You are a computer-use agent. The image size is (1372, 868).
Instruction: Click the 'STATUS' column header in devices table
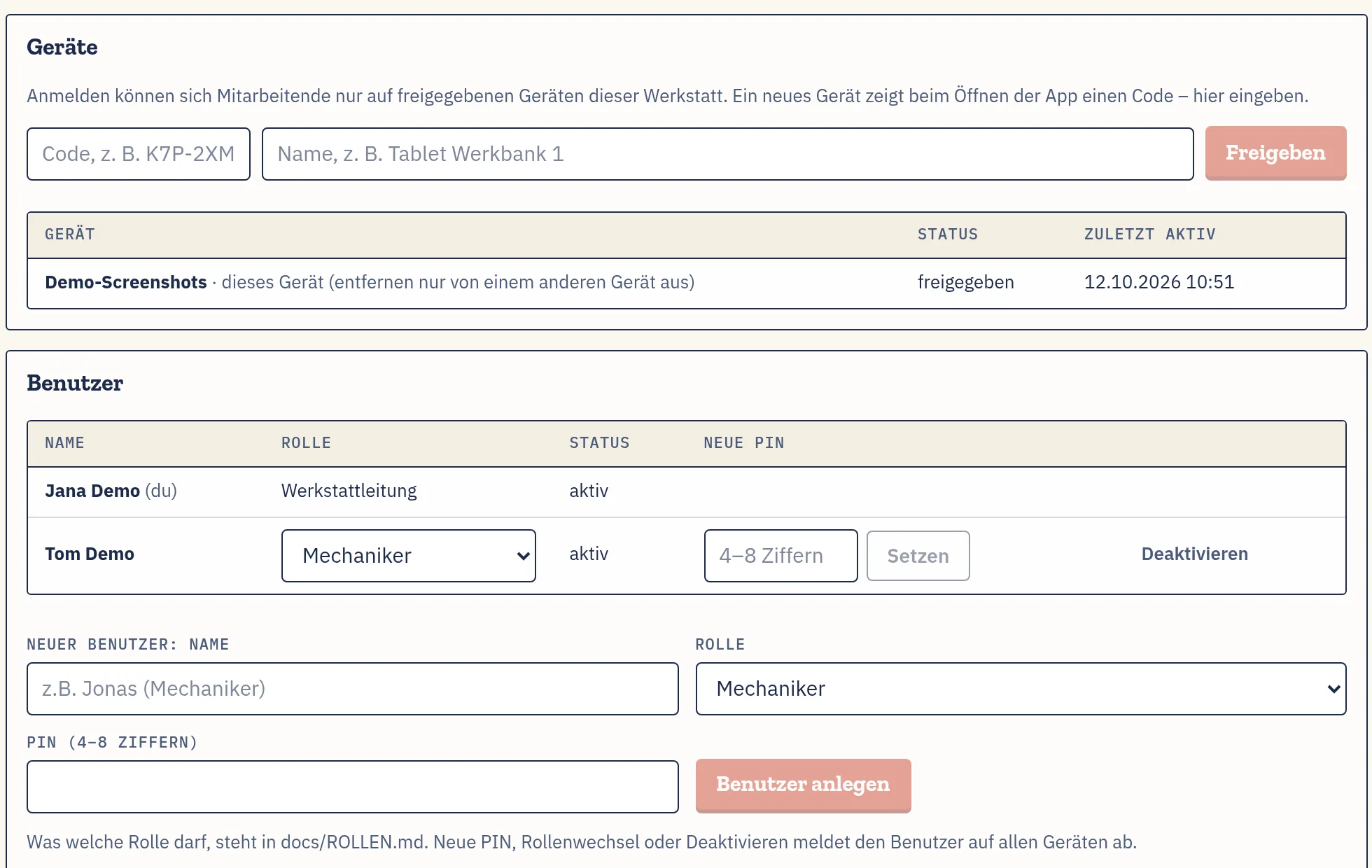(x=947, y=234)
